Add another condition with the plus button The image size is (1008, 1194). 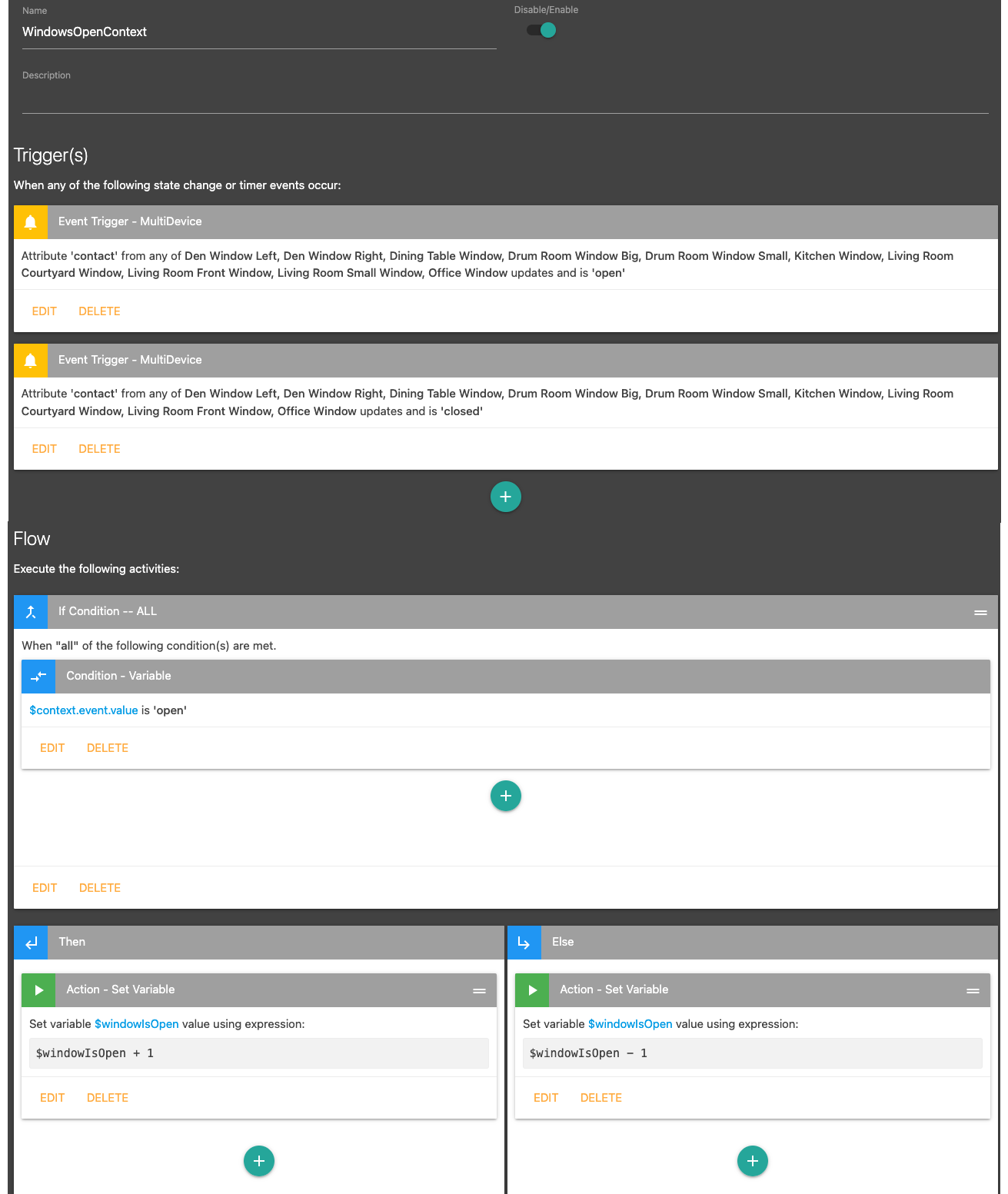pos(505,796)
